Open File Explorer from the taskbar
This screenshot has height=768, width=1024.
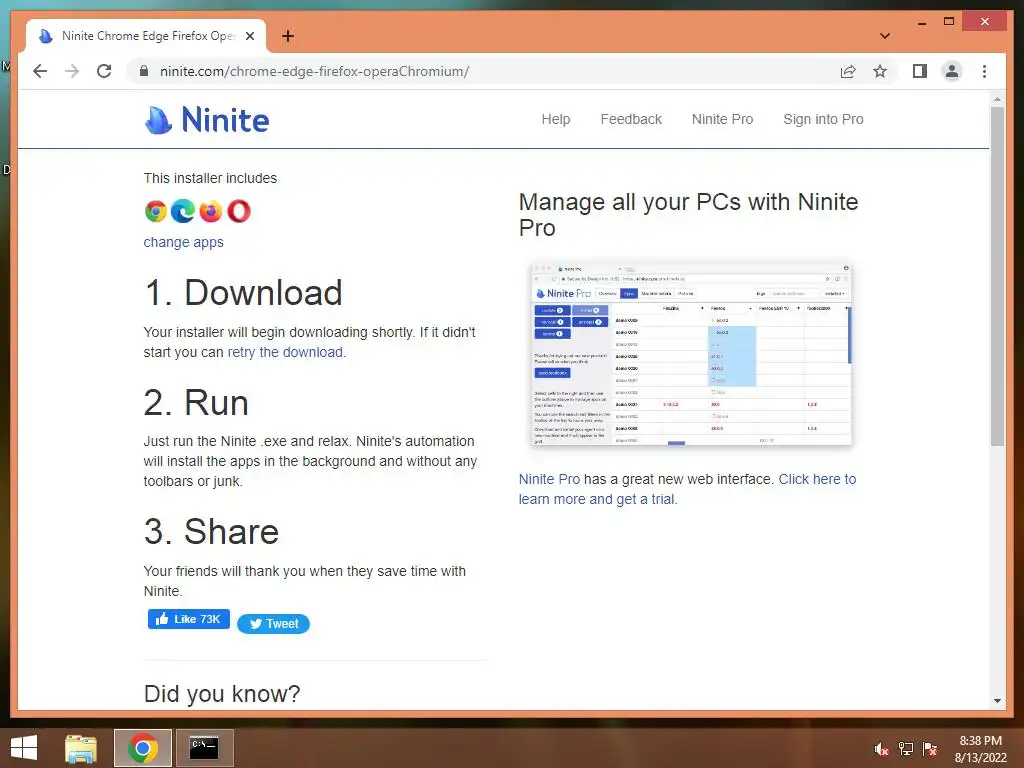(81, 748)
